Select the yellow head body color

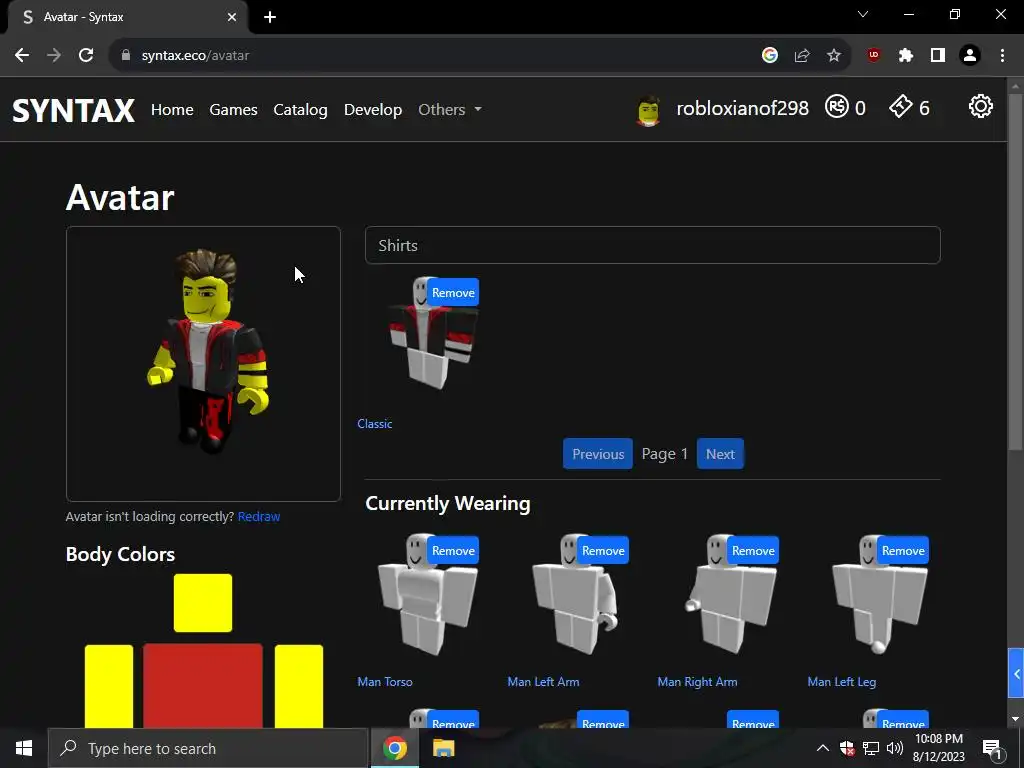pyautogui.click(x=203, y=603)
